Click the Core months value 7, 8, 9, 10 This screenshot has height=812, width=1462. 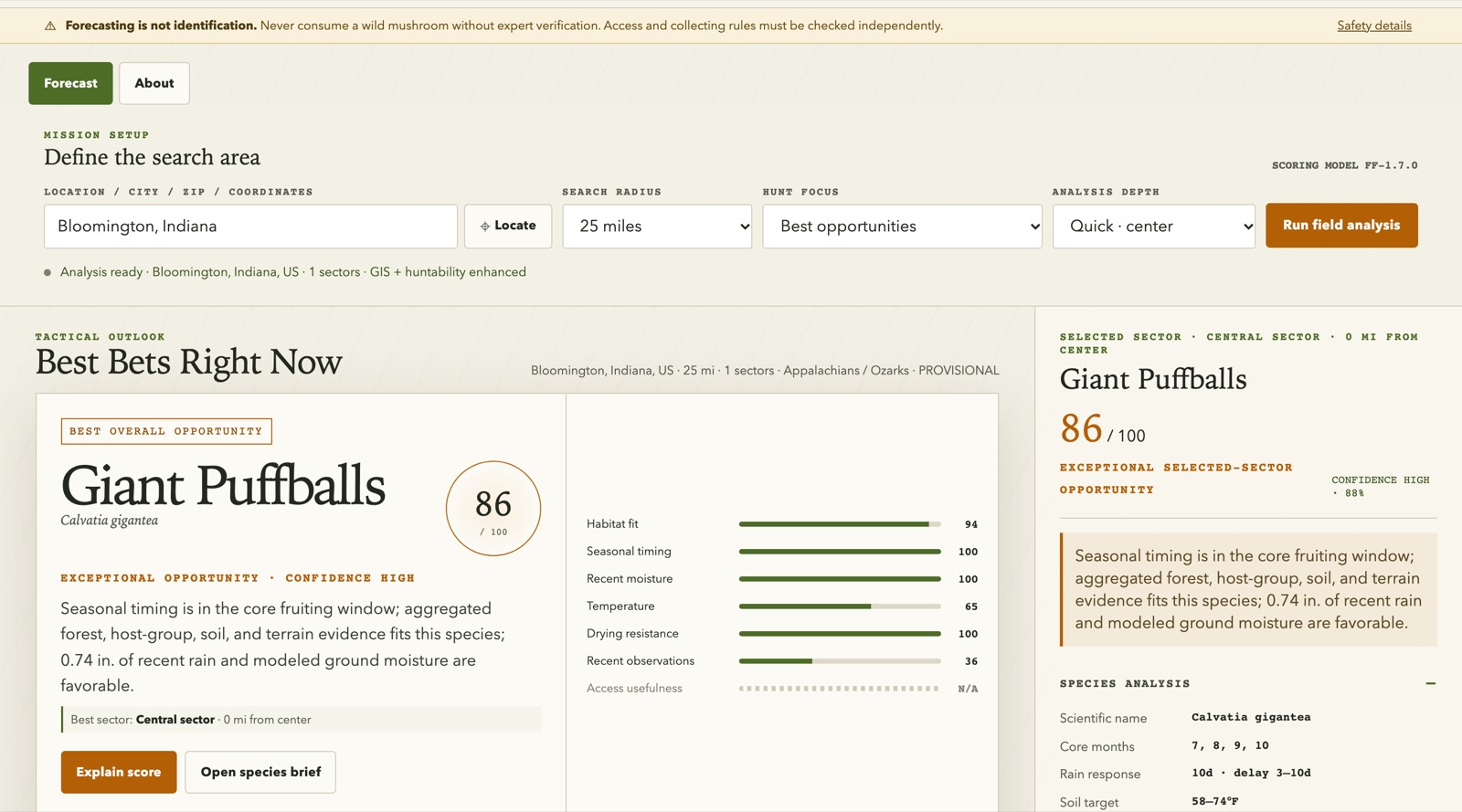[1230, 745]
